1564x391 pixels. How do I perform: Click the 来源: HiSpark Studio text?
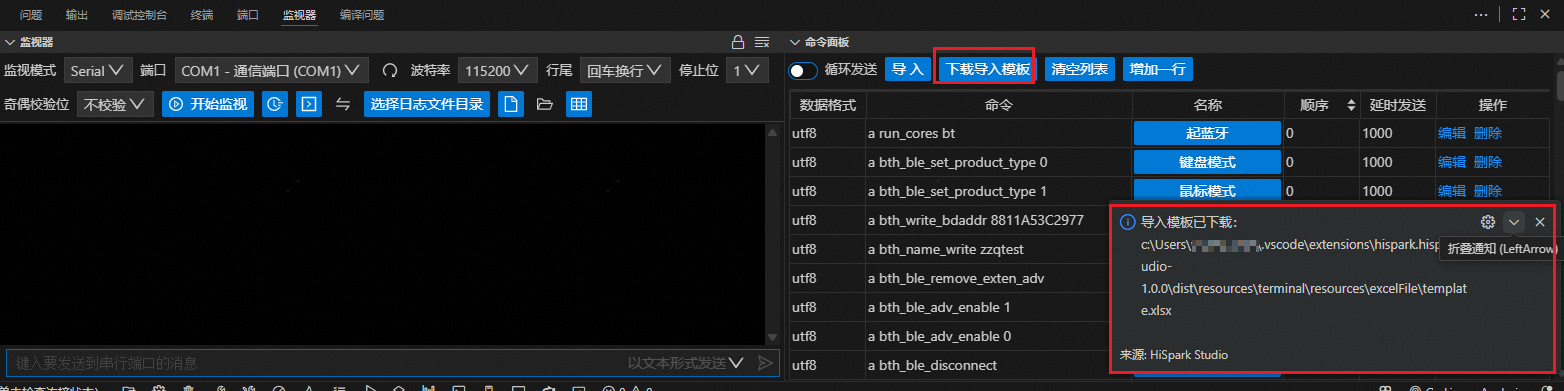click(1174, 354)
